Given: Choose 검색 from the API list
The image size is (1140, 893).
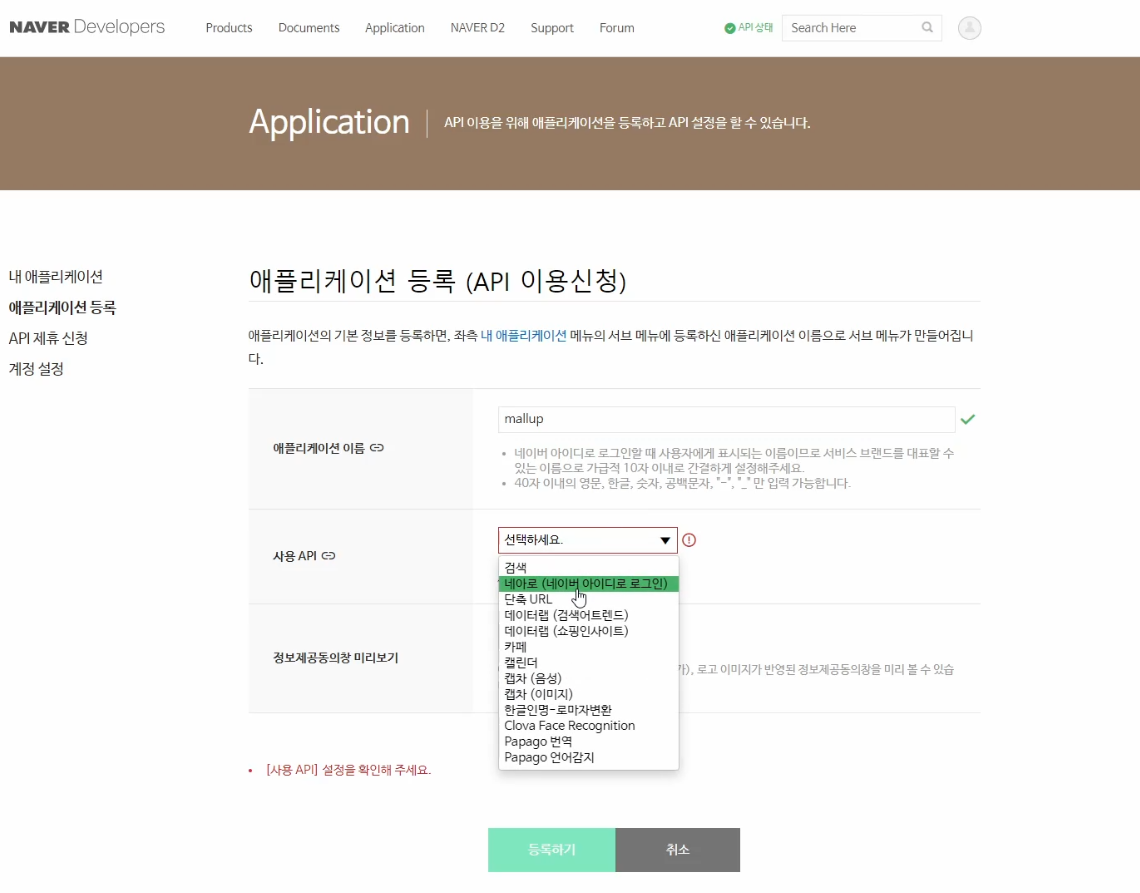Looking at the screenshot, I should (x=588, y=567).
